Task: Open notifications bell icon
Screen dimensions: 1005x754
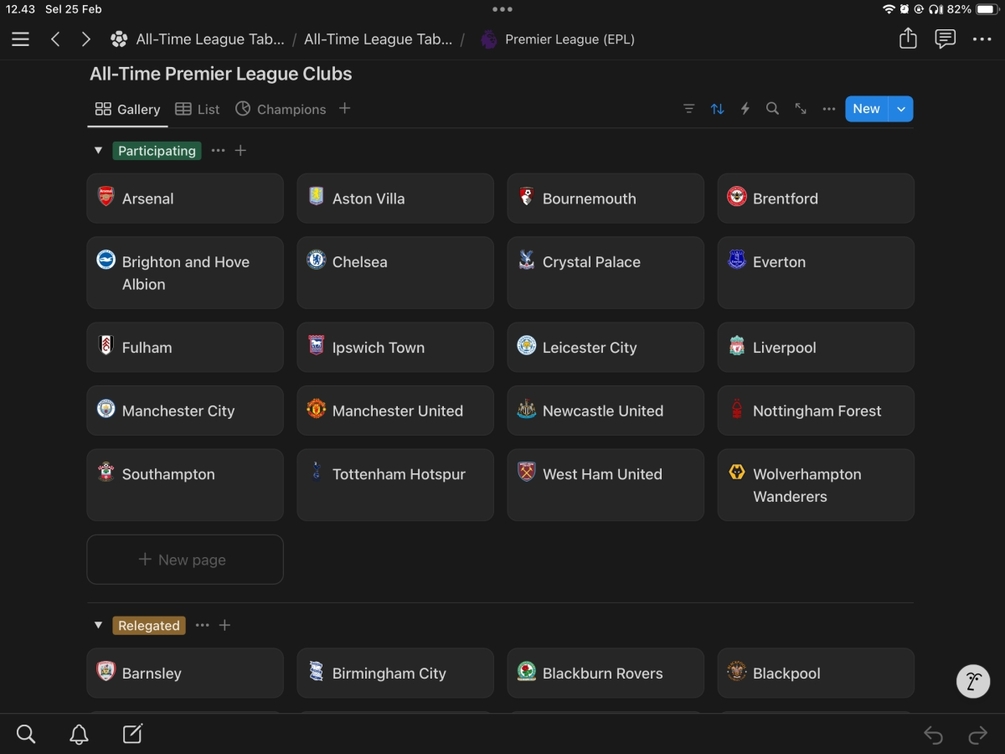Action: [x=79, y=734]
